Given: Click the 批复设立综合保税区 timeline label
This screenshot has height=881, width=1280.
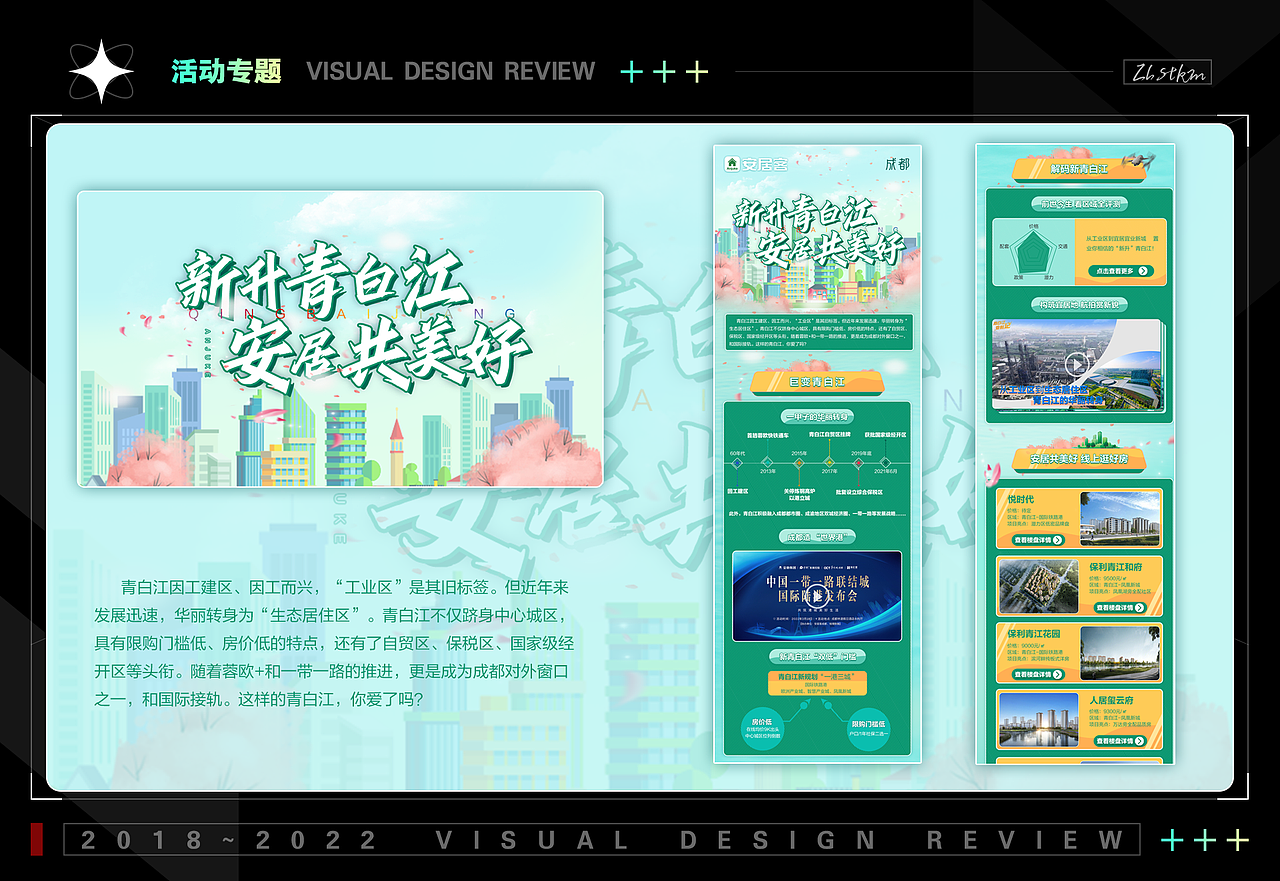Looking at the screenshot, I should click(861, 492).
